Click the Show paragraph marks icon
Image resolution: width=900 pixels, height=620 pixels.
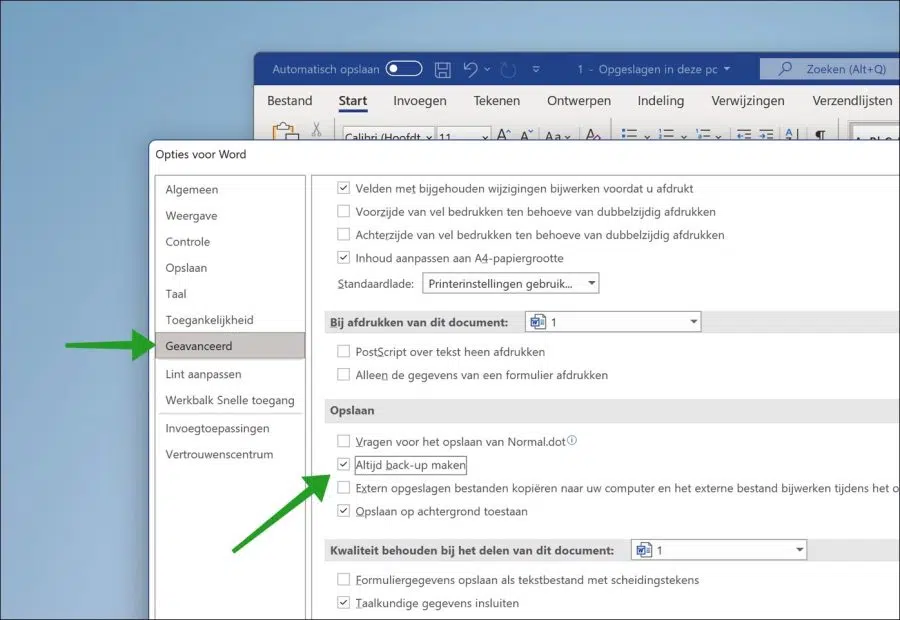click(x=820, y=134)
